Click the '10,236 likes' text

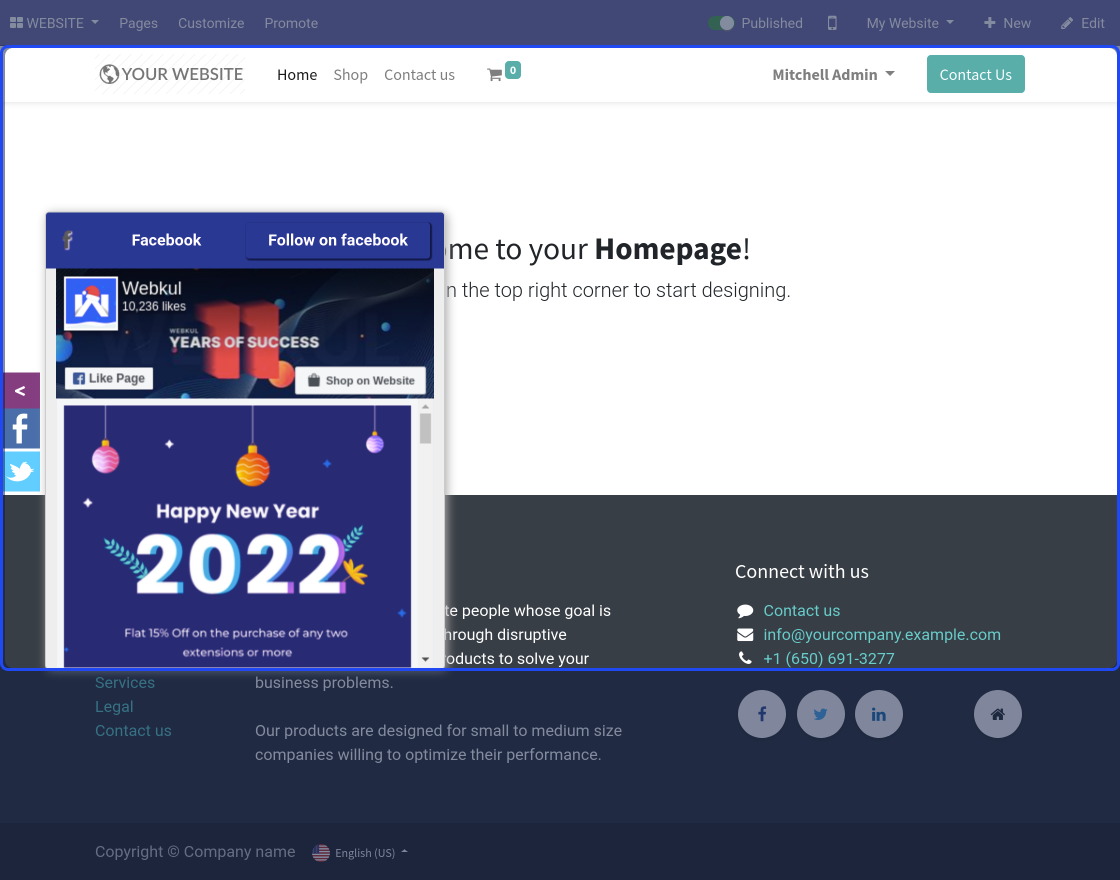coord(154,306)
